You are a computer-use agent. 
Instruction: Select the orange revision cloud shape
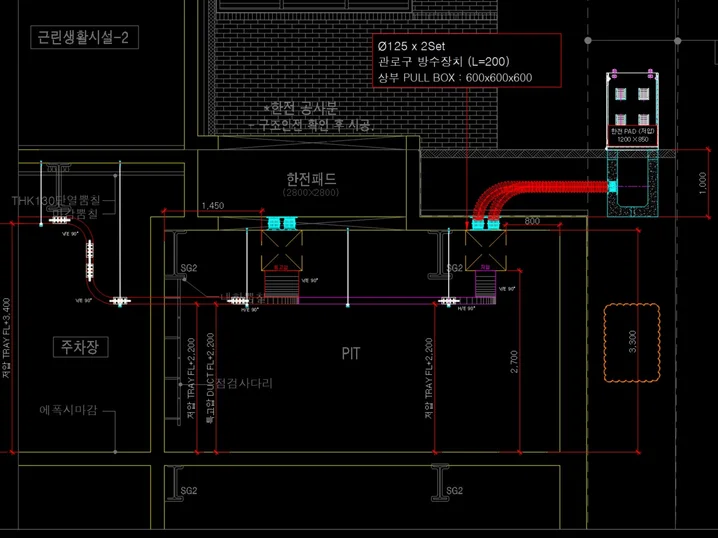(630, 343)
